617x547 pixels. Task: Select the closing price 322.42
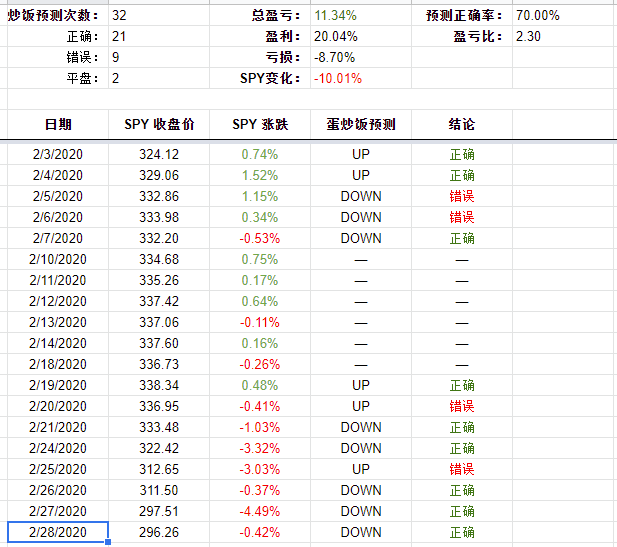coord(159,448)
